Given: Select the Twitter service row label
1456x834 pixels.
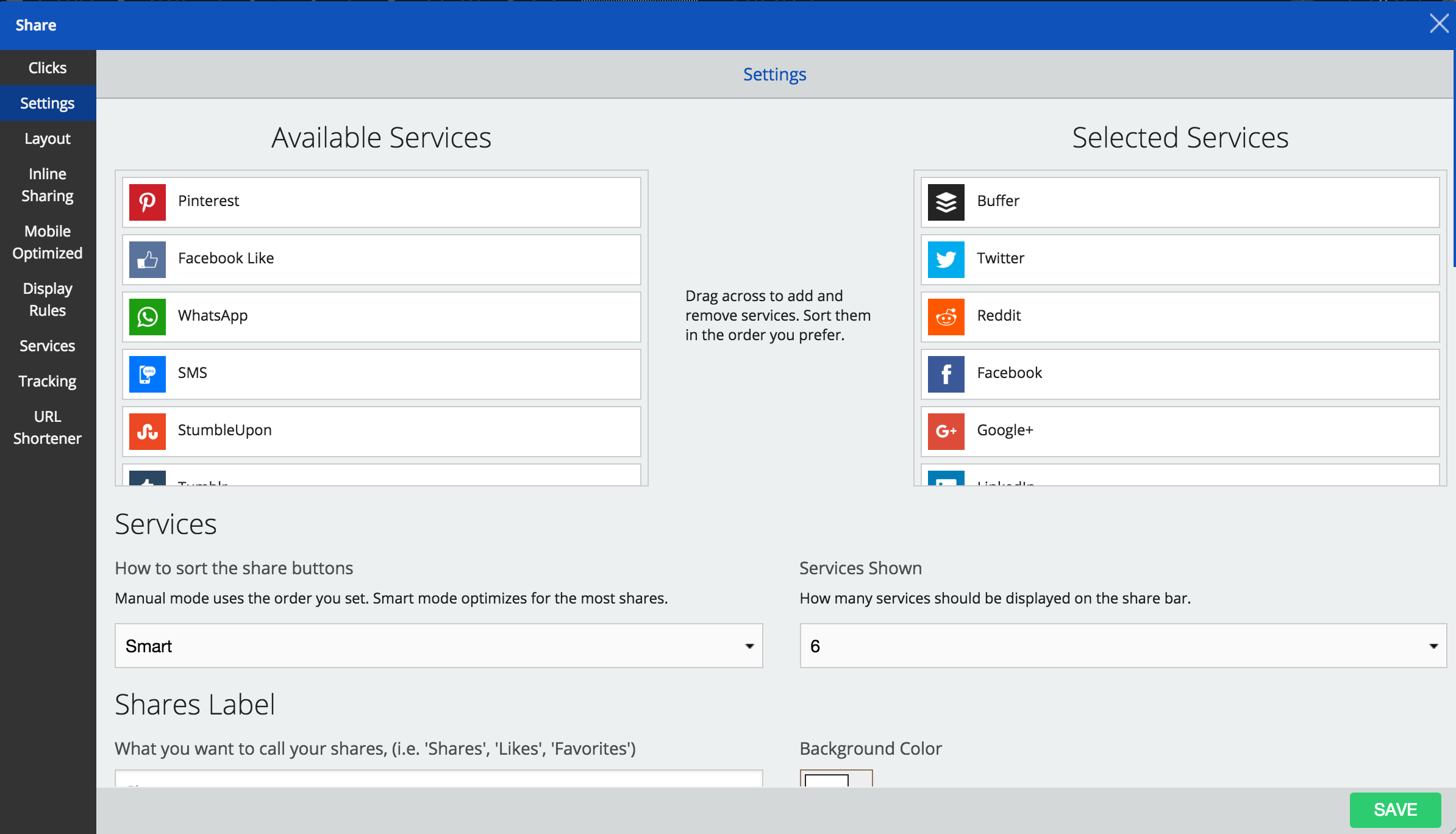Looking at the screenshot, I should [1001, 258].
